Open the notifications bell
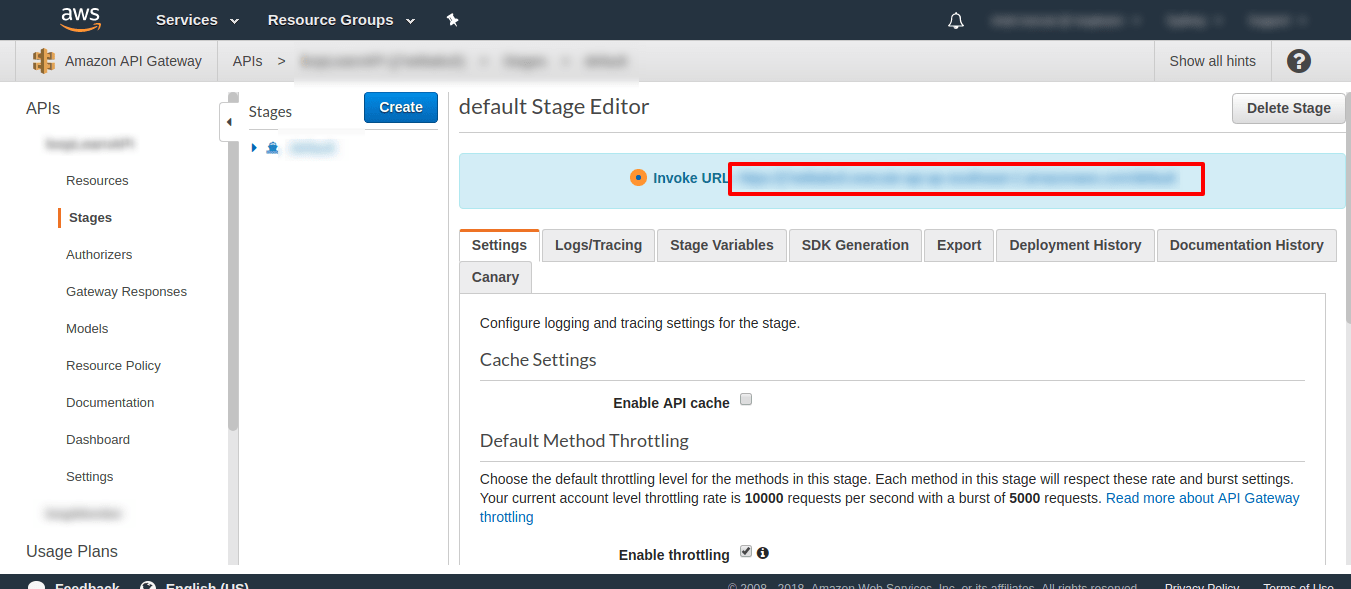 click(955, 19)
